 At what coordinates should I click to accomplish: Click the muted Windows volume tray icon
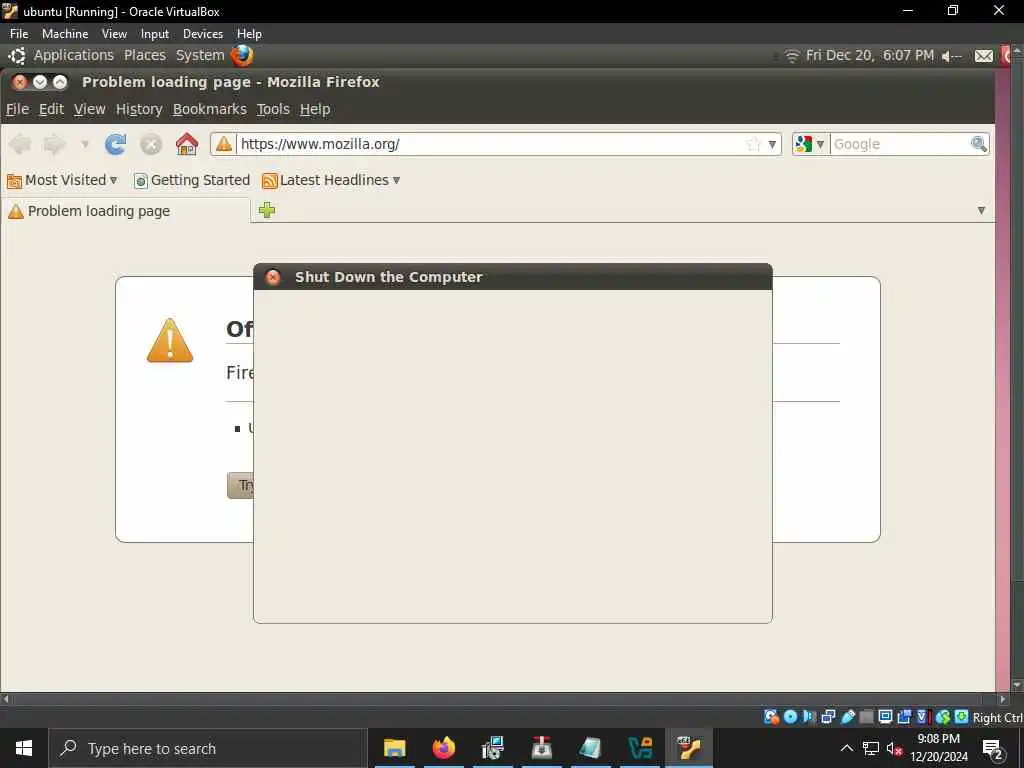[895, 748]
